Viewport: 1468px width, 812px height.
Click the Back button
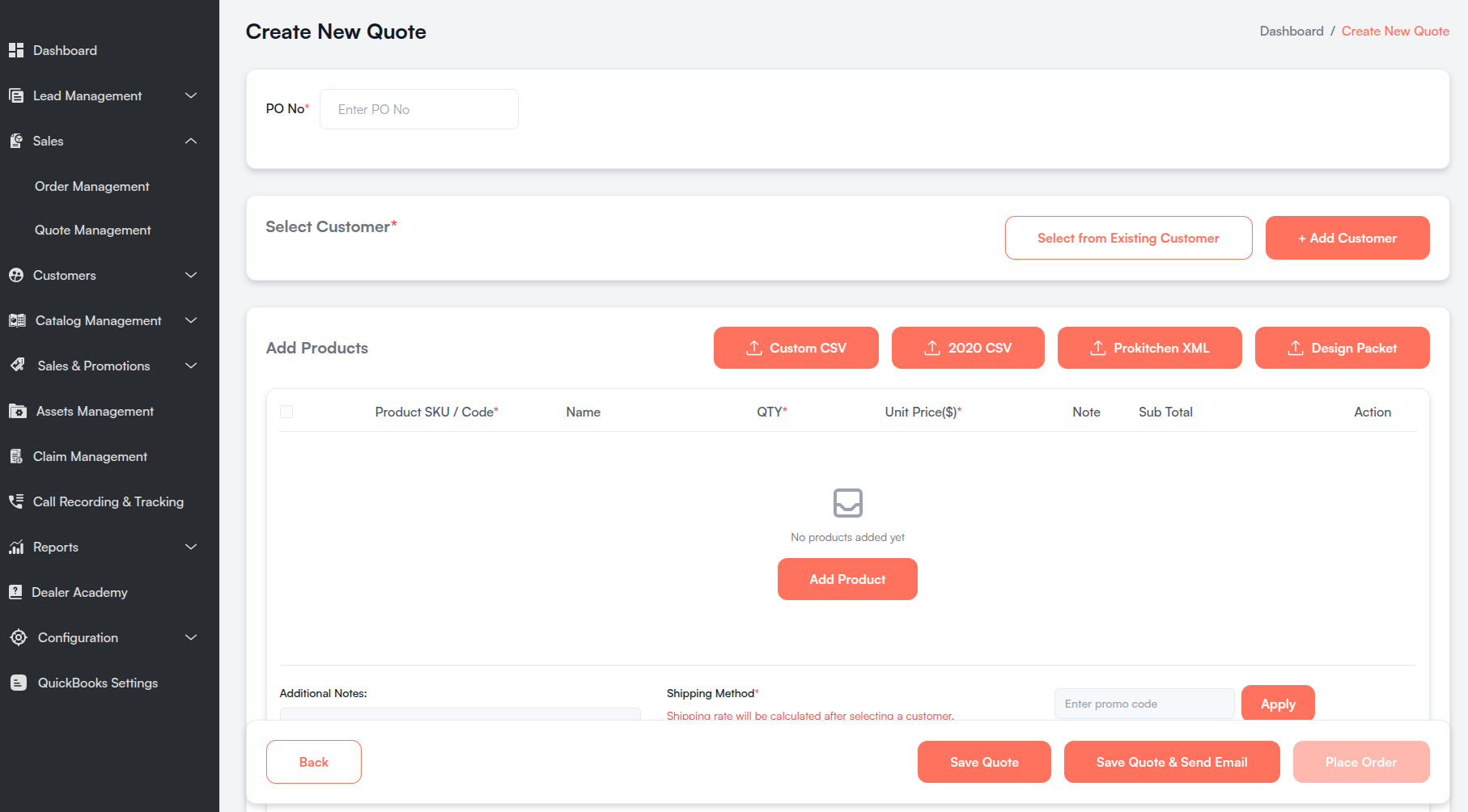point(314,762)
